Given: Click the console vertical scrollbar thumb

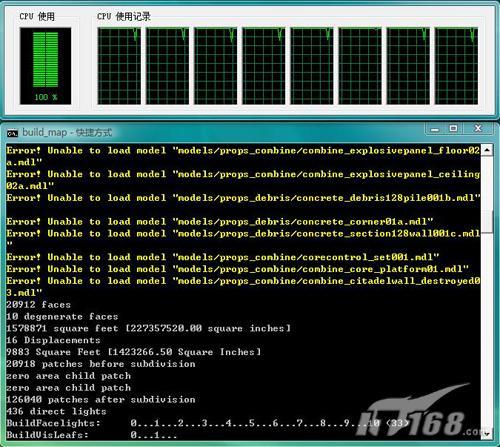Looking at the screenshot, I should tap(487, 221).
